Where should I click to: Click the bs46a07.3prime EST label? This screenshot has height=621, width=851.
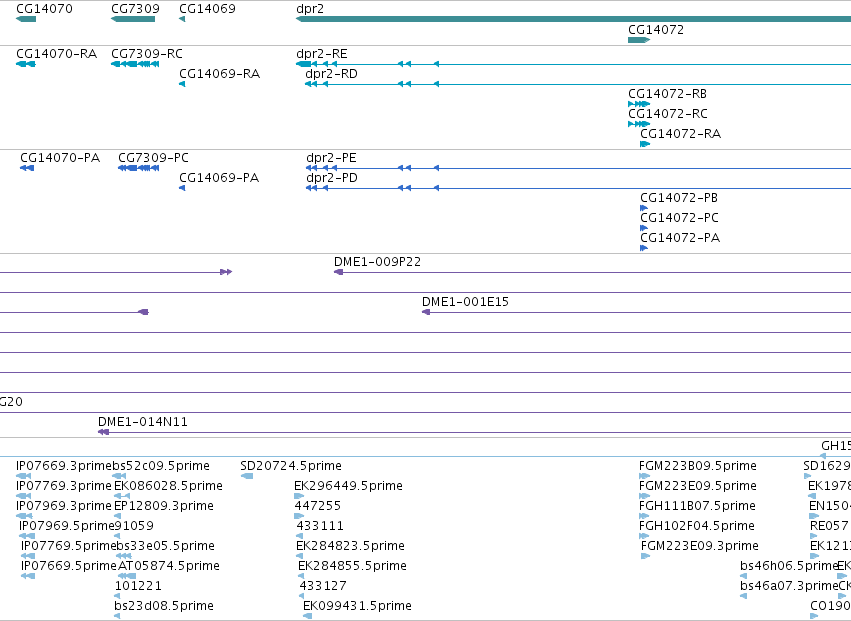coord(789,586)
